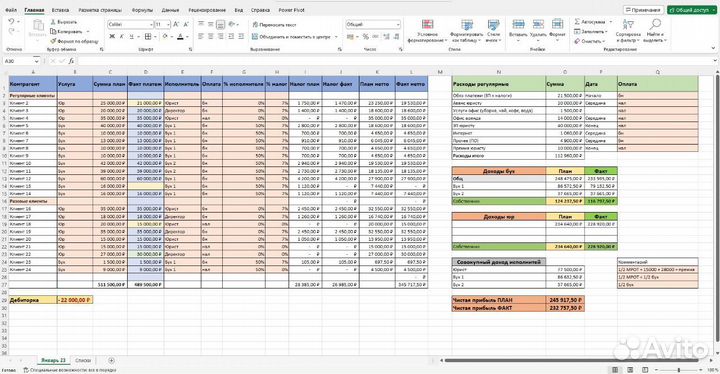Switch to the Списки sheet tab

pyautogui.click(x=83, y=361)
